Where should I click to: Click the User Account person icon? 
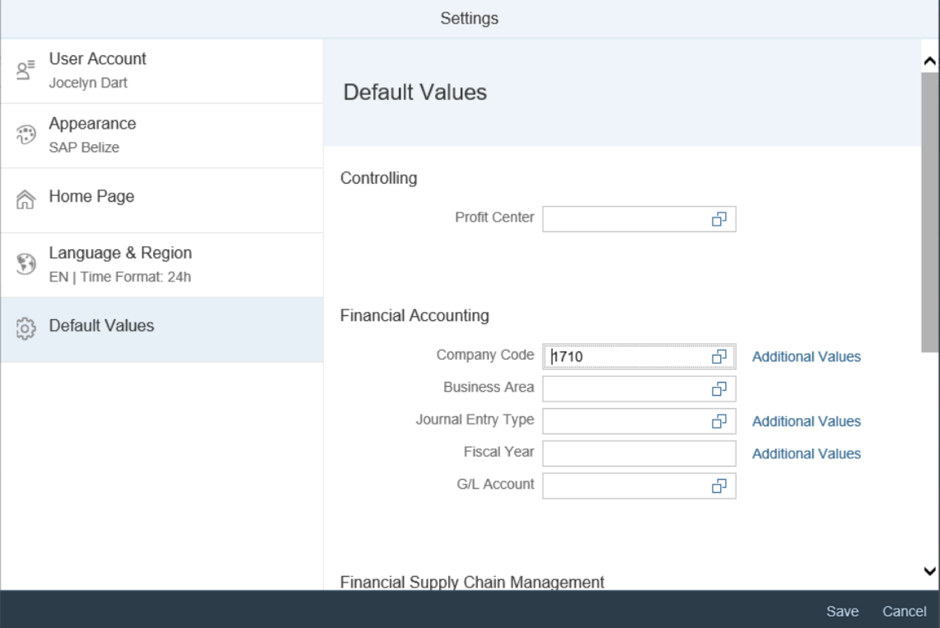click(x=26, y=71)
